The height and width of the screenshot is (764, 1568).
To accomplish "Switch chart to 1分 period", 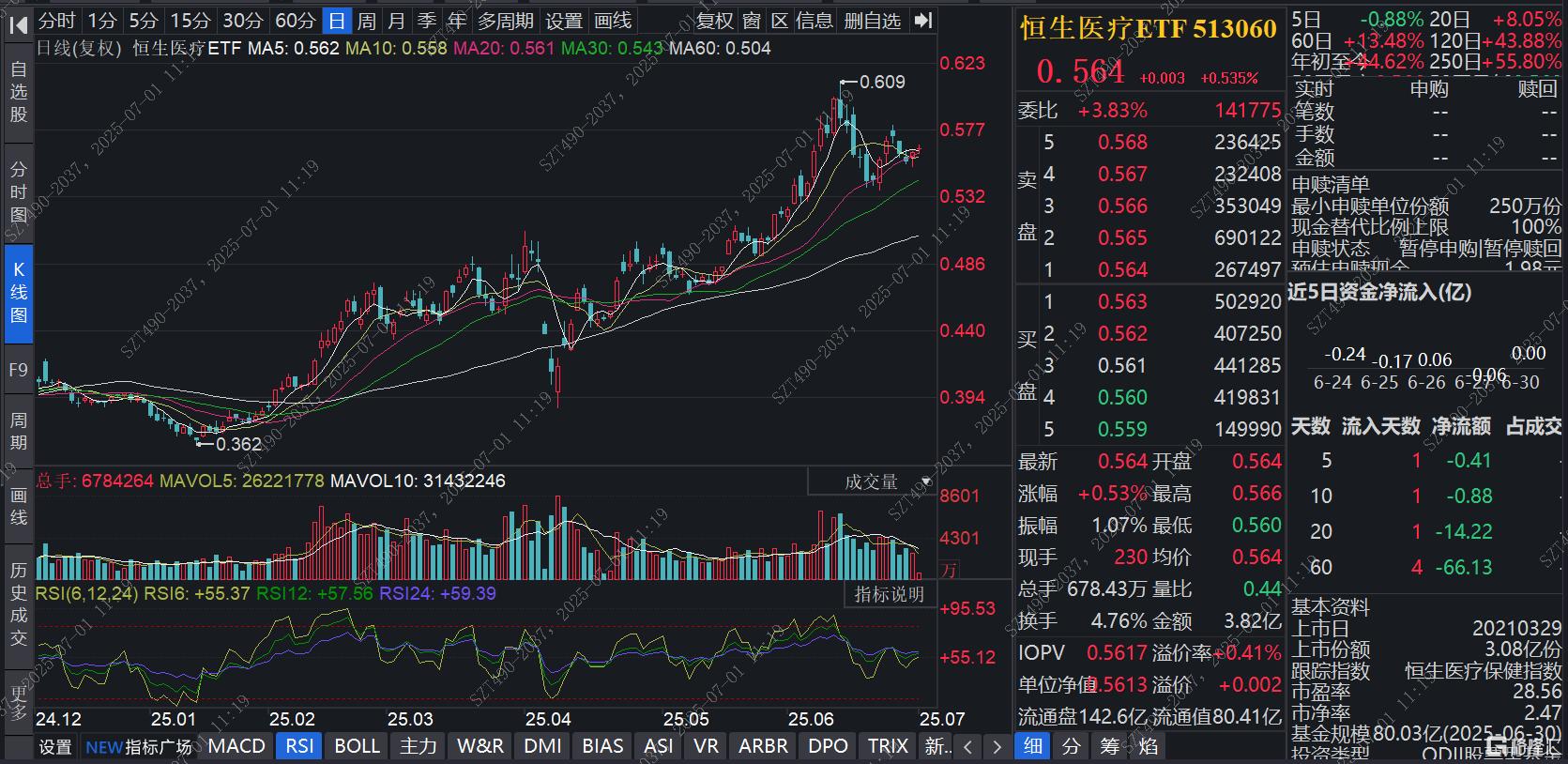I will pos(102,21).
